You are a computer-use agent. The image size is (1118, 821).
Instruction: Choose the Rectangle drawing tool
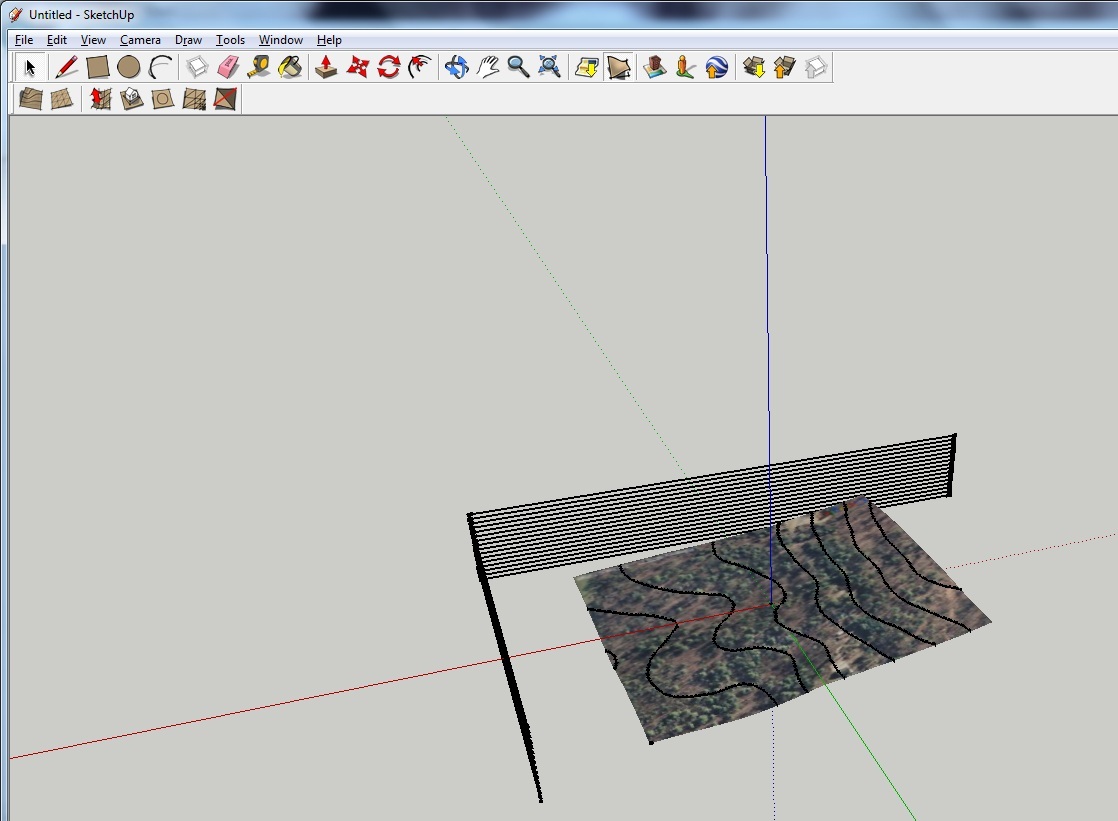point(97,67)
